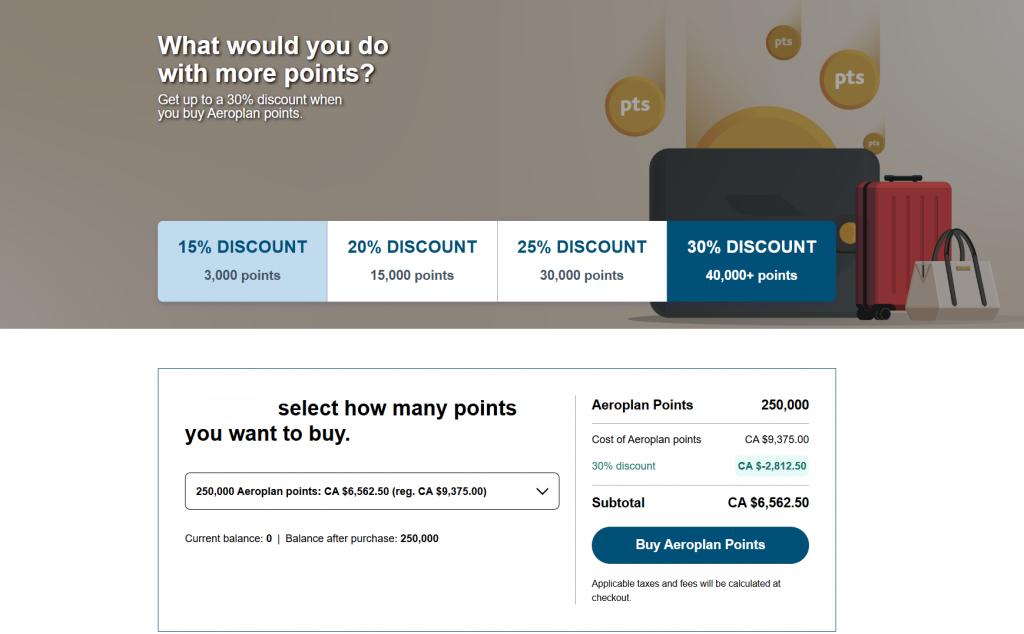Viewport: 1024px width, 634px height.
Task: Click the pts coin left of the black suitcase
Action: pyautogui.click(x=635, y=105)
